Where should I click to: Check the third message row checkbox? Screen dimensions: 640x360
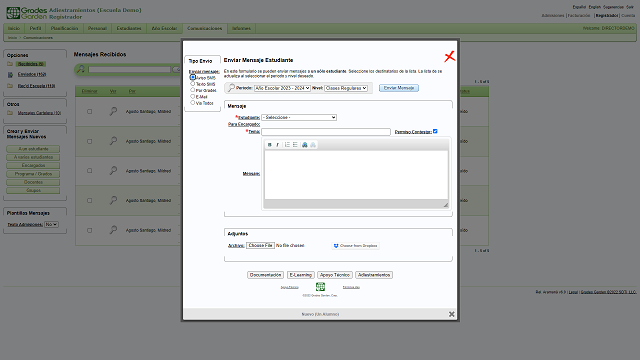click(x=89, y=171)
